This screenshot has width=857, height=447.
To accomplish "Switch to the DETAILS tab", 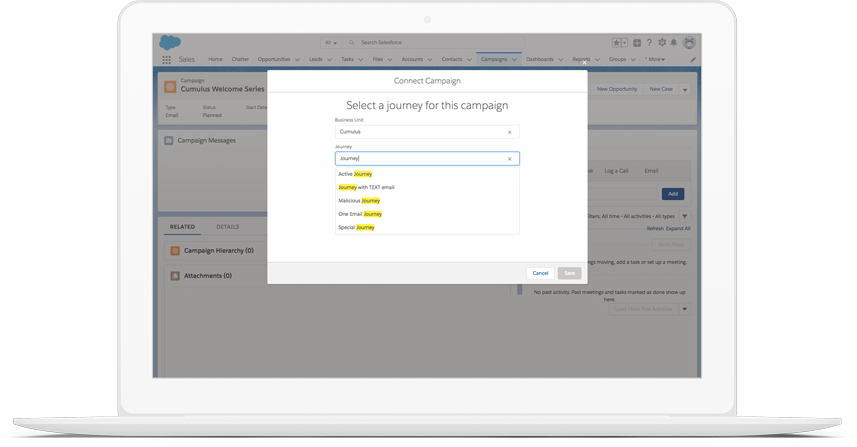I will click(227, 227).
